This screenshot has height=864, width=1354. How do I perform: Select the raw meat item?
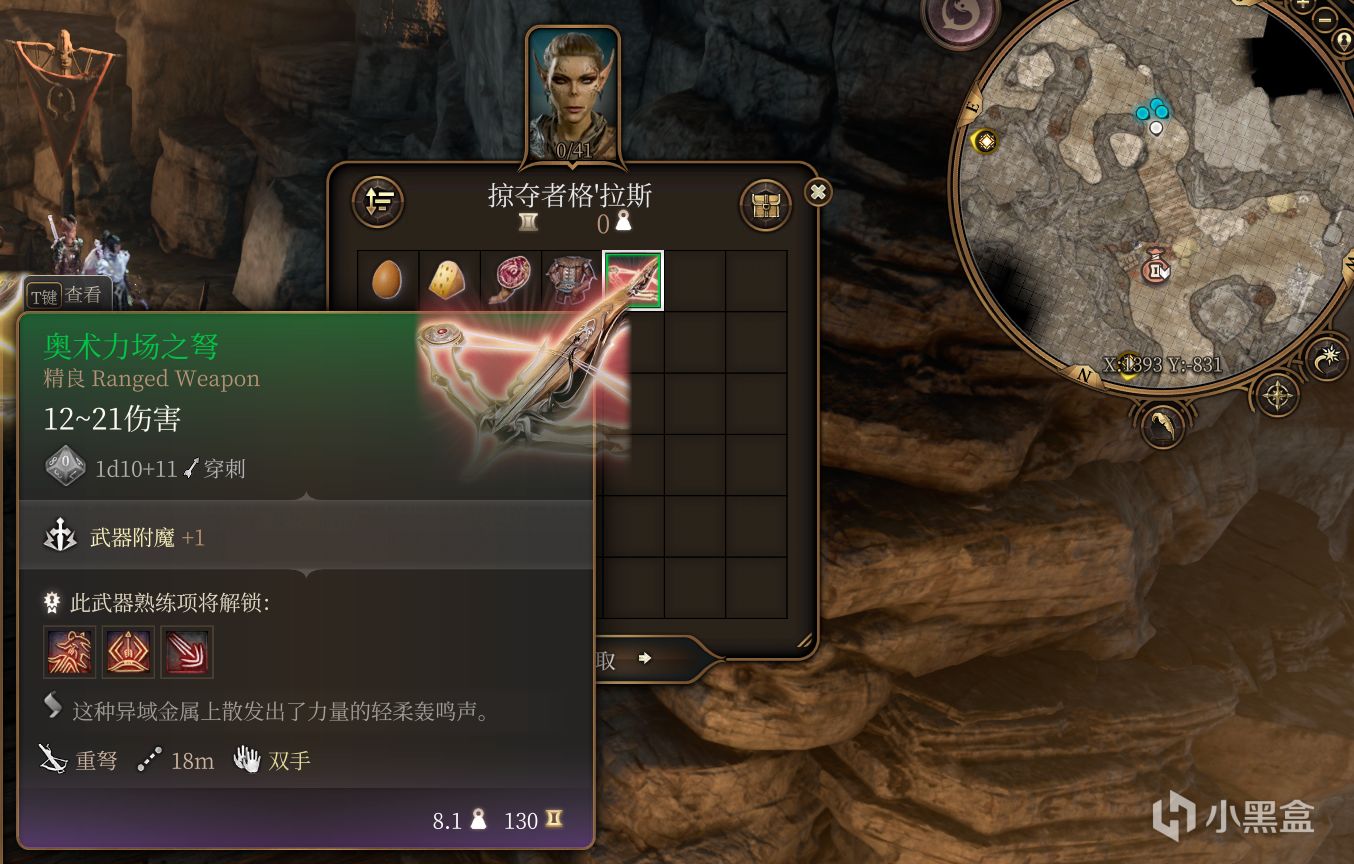pyautogui.click(x=510, y=280)
